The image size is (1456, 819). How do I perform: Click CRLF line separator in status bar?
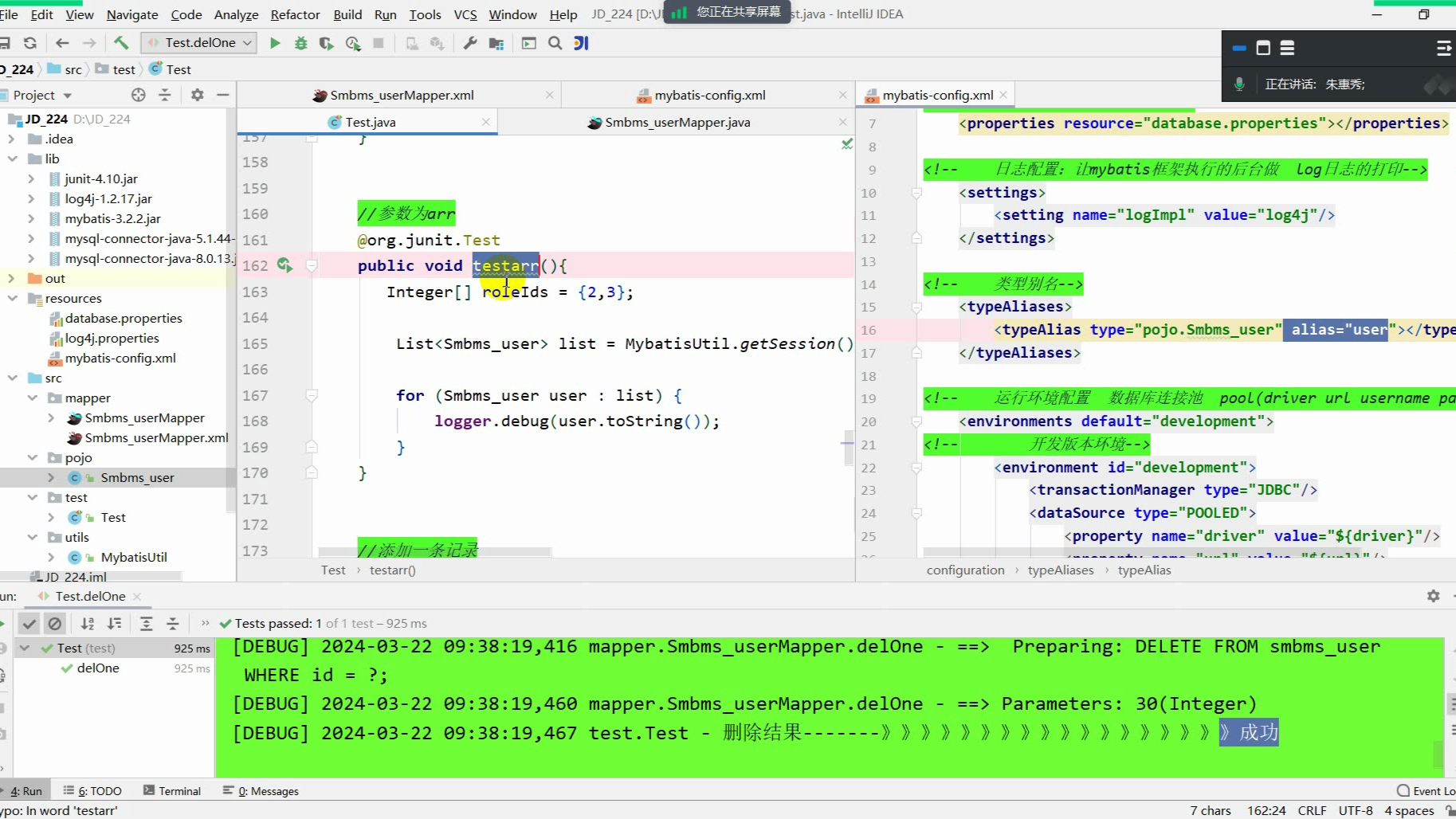coord(1312,810)
